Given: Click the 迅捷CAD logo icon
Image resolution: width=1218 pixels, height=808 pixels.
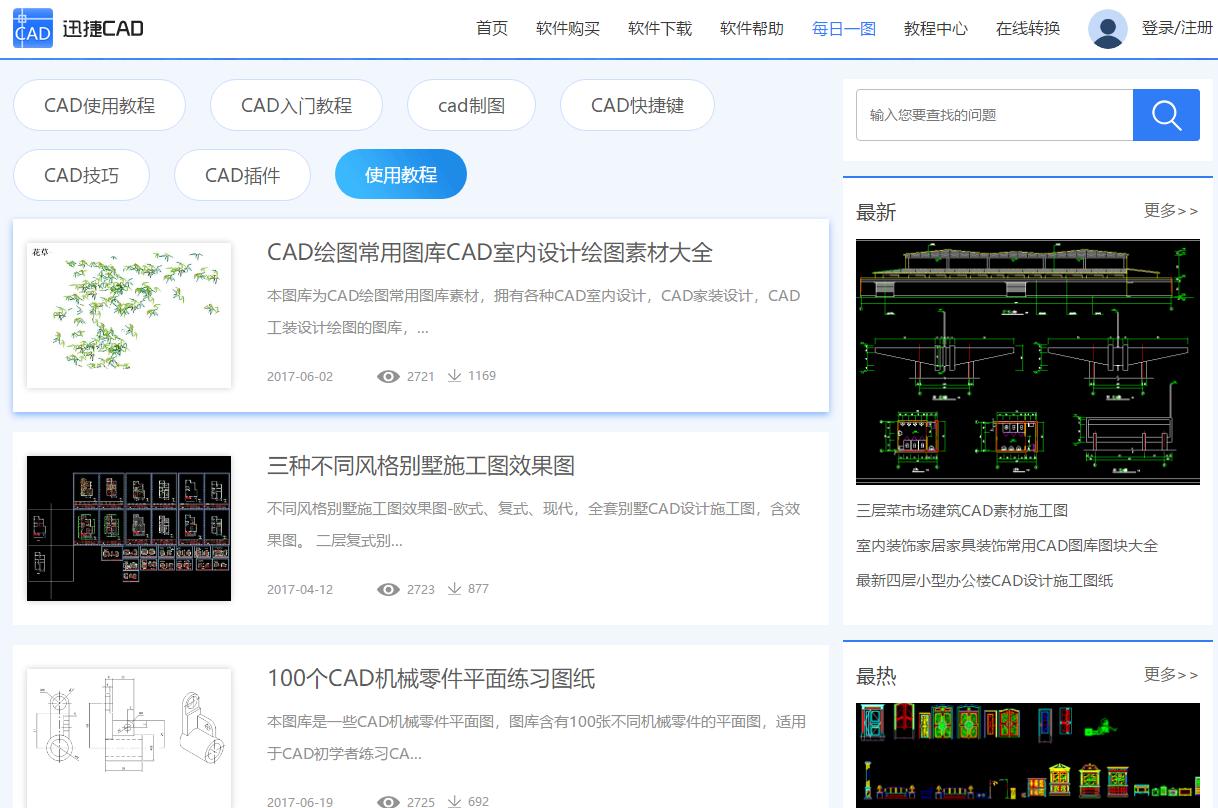Looking at the screenshot, I should (x=31, y=28).
